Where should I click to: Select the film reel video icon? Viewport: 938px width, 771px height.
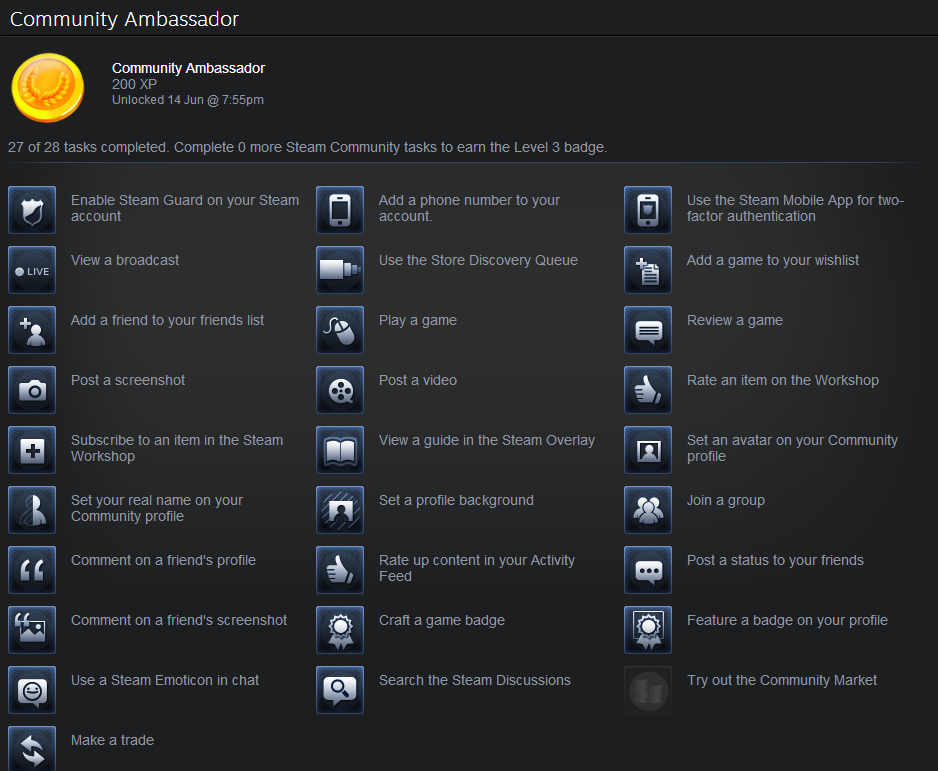(x=340, y=390)
